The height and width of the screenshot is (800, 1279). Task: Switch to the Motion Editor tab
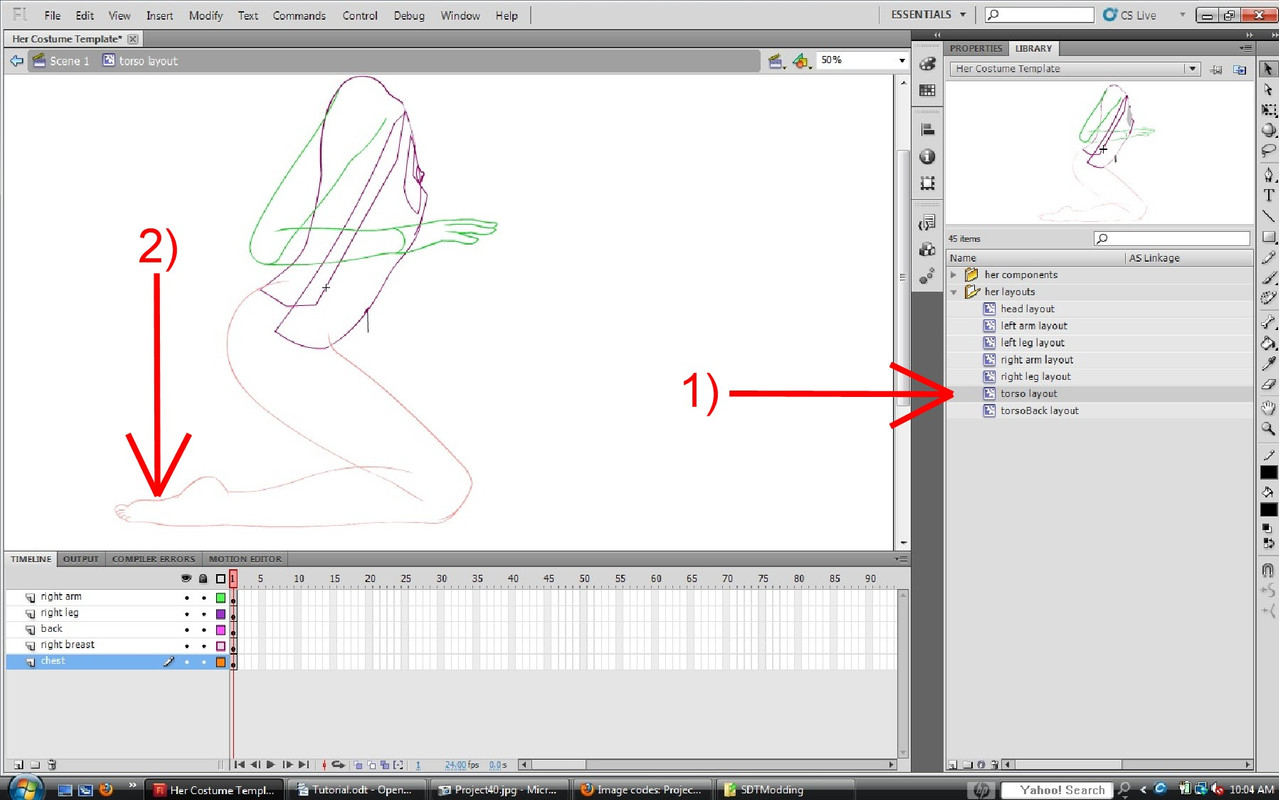245,559
